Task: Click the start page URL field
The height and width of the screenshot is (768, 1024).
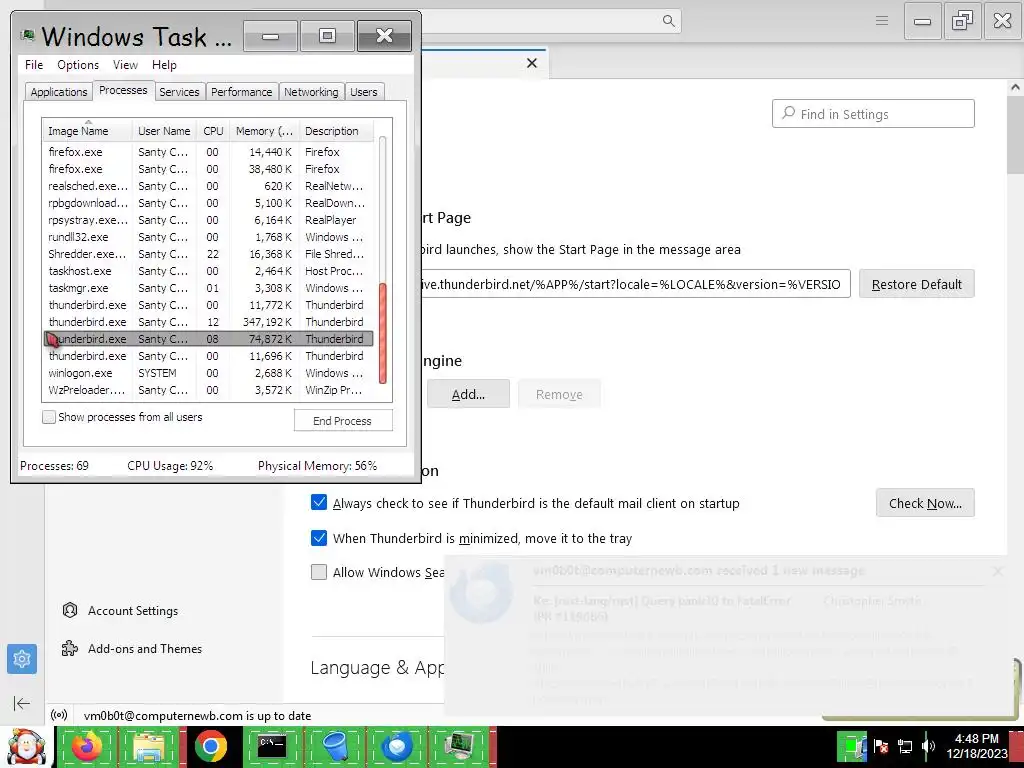Action: click(635, 284)
